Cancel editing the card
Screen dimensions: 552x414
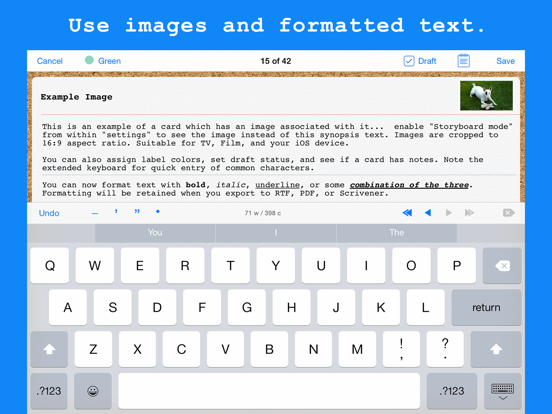(x=50, y=61)
